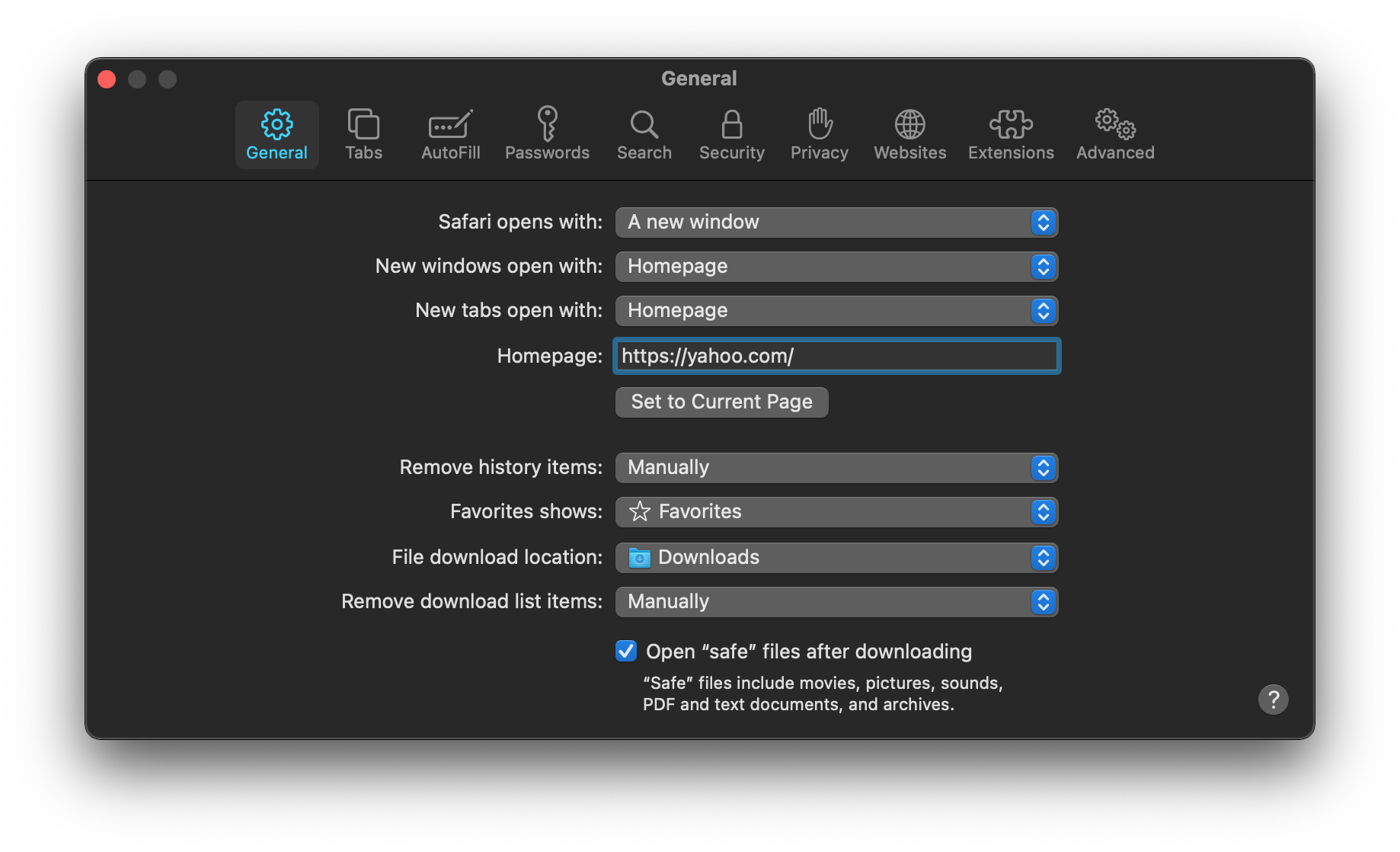Screen dimensions: 1400x852
Task: Open the Extensions puzzle-piece pane
Action: point(1011,134)
